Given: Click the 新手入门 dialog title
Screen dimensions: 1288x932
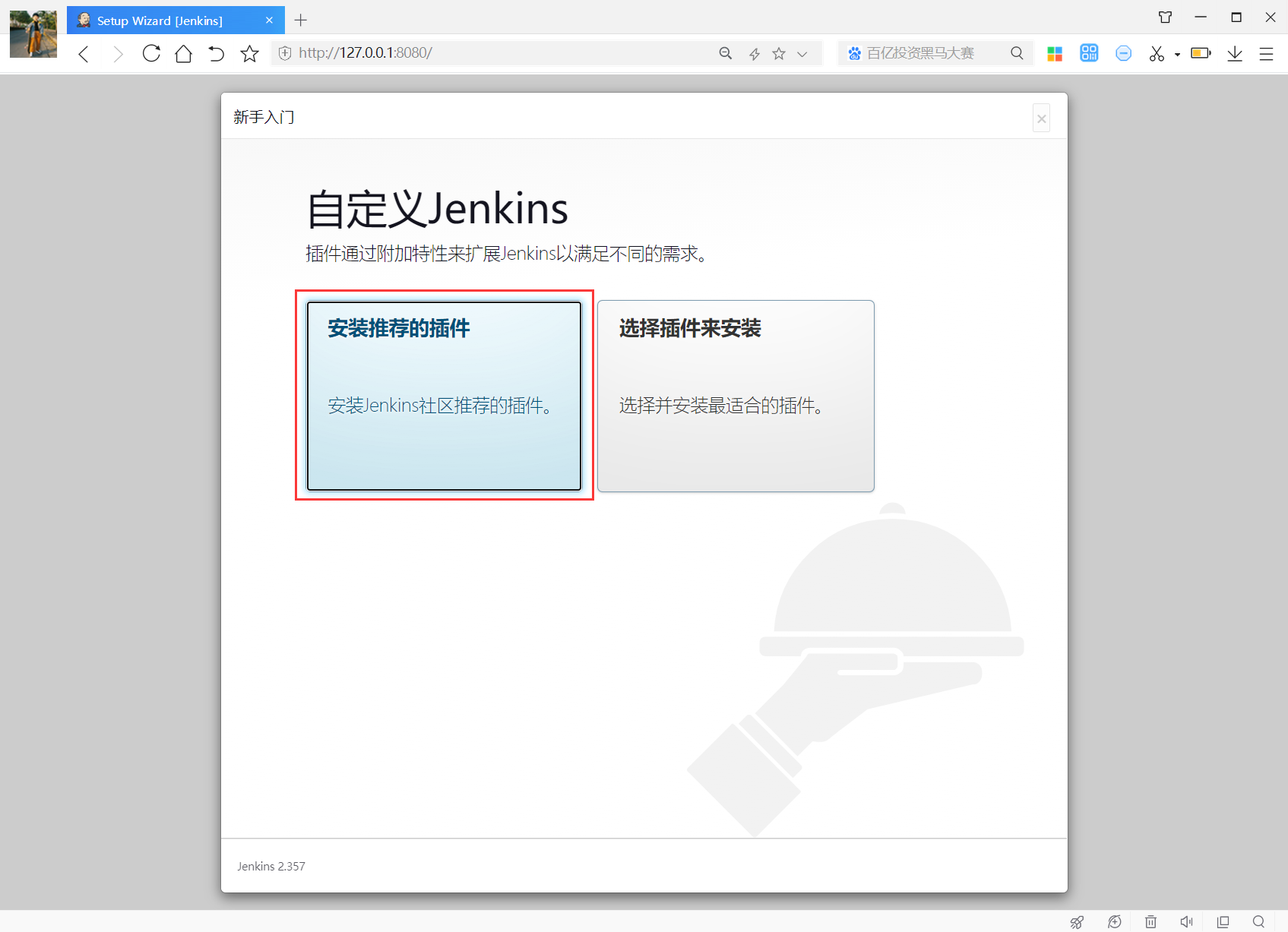Looking at the screenshot, I should click(264, 117).
